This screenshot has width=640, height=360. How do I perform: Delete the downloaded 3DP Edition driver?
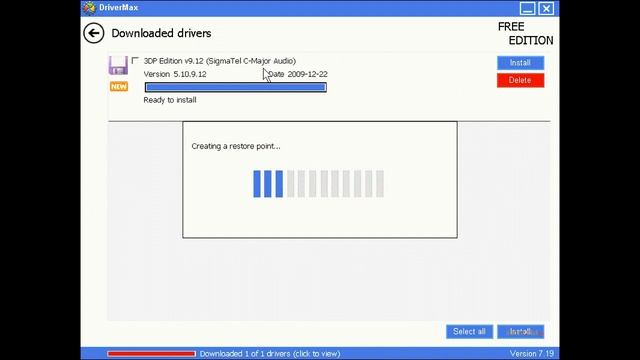click(520, 80)
